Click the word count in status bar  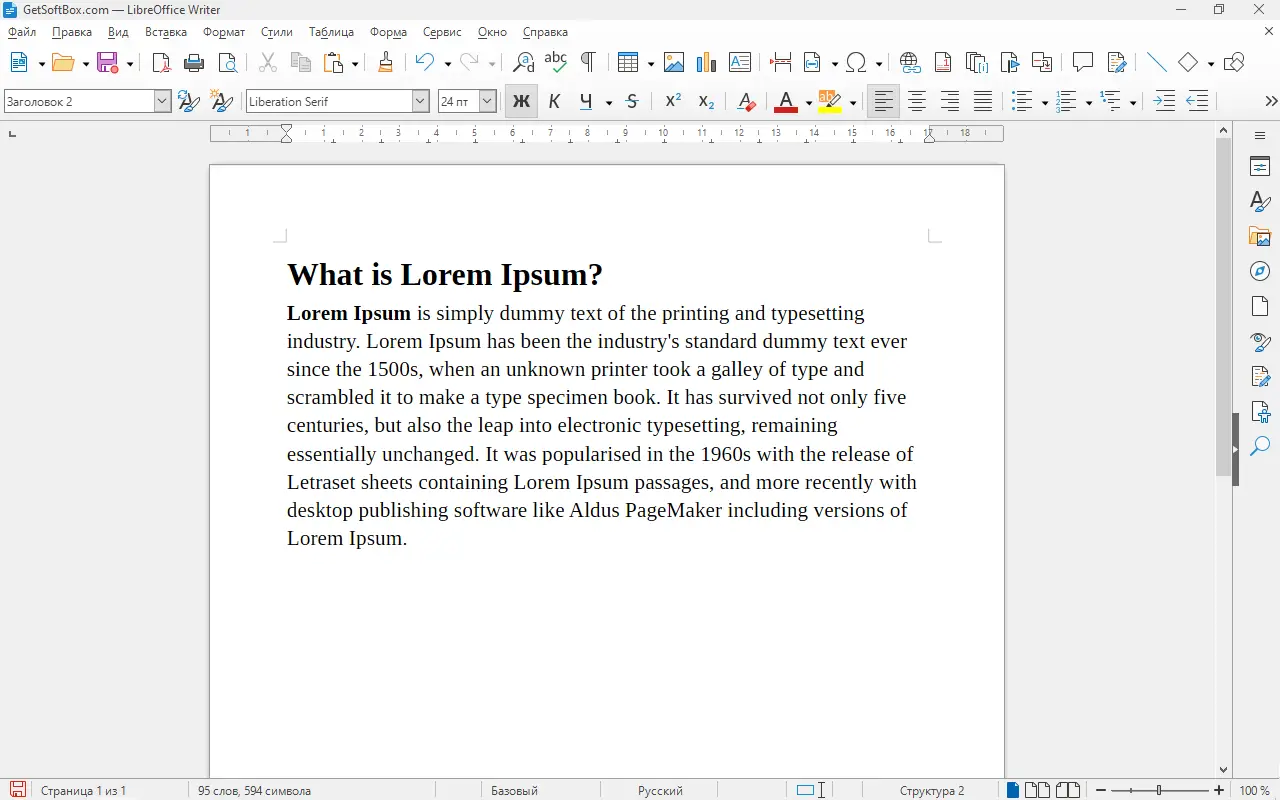(254, 790)
